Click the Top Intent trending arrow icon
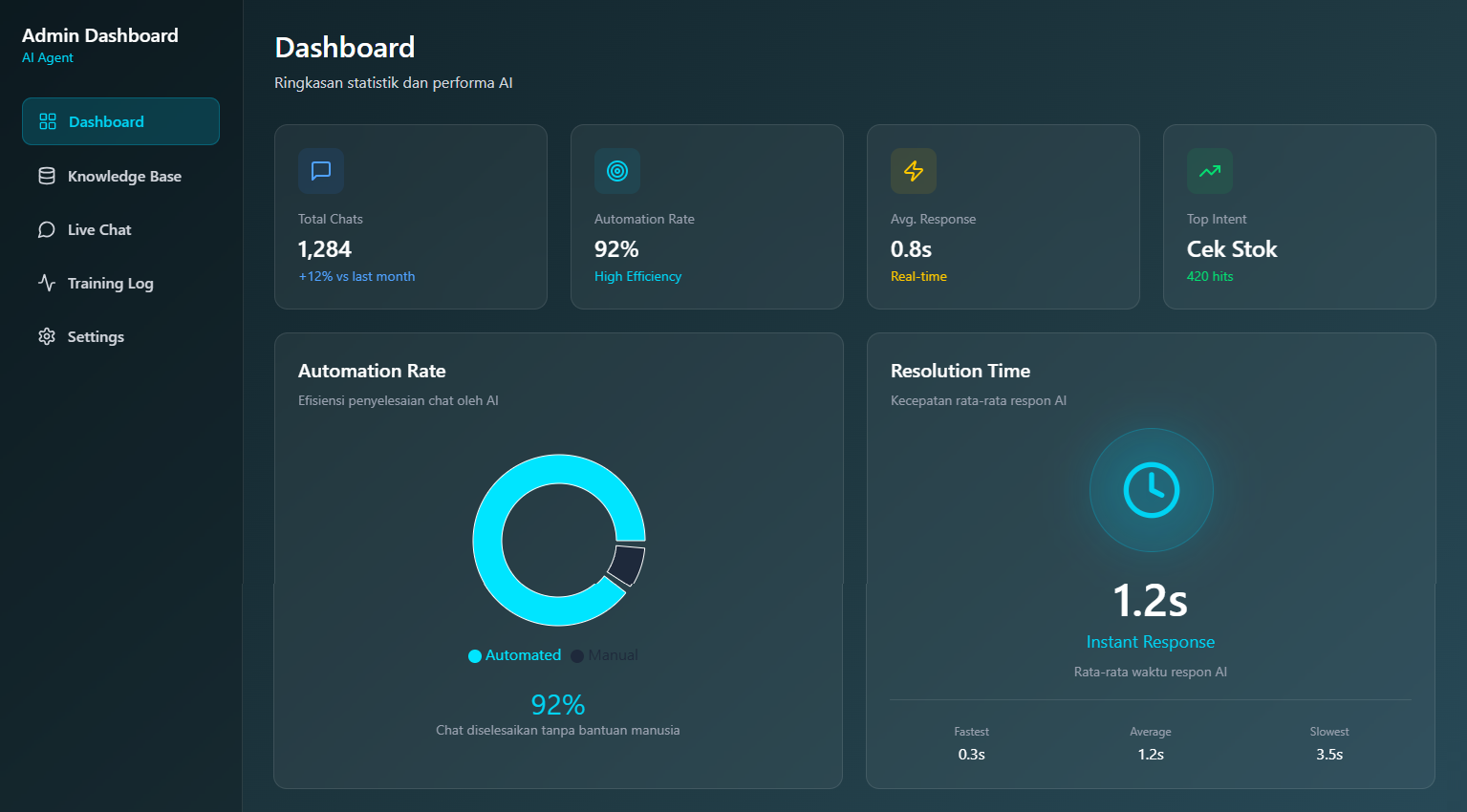 click(x=1209, y=171)
